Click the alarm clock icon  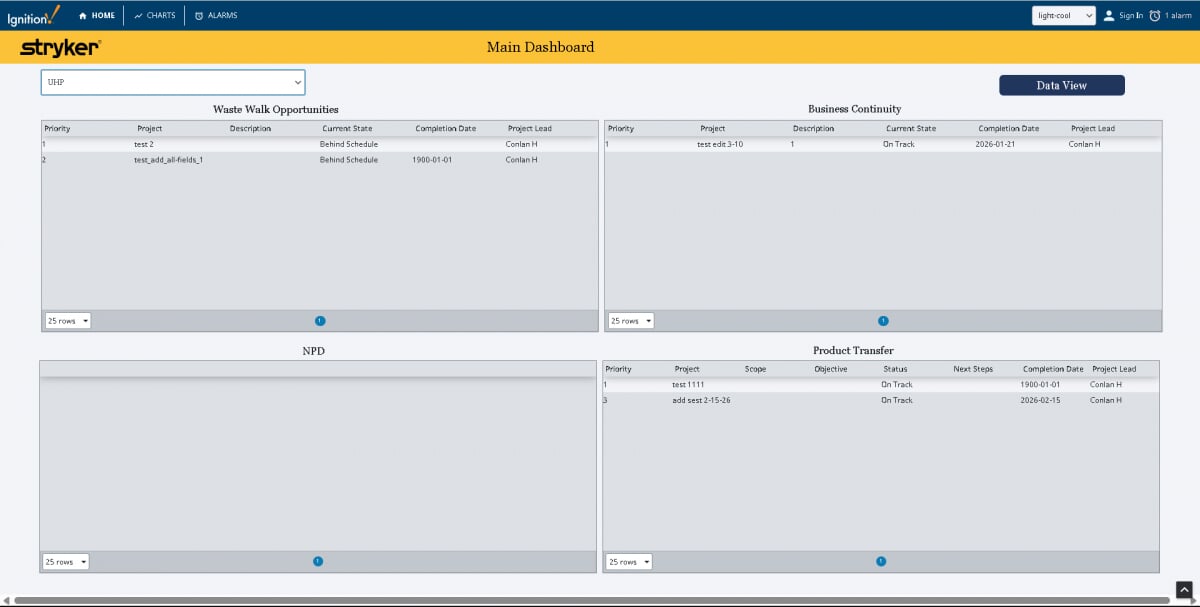1155,16
